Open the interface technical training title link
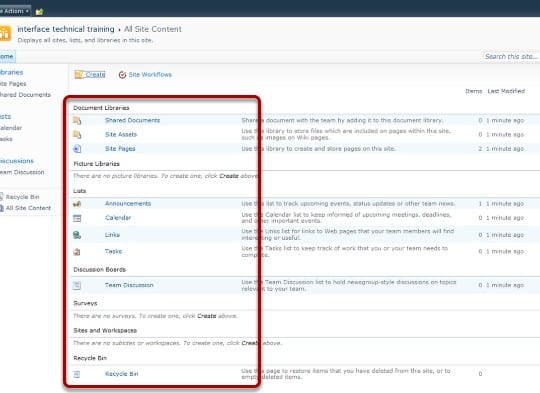This screenshot has height=393, width=540. tap(66, 29)
